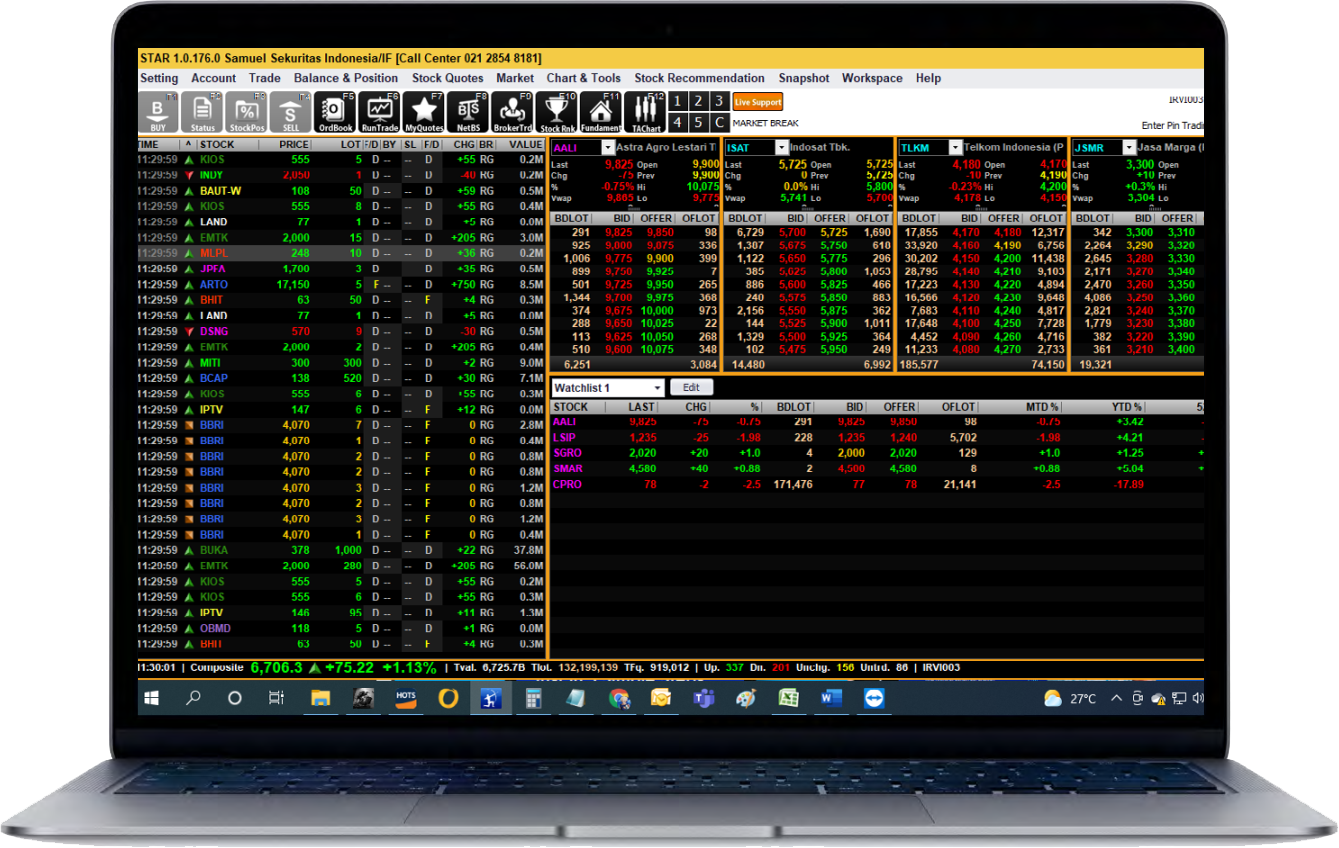Open the RunTrade tool
1339x848 pixels.
click(379, 113)
